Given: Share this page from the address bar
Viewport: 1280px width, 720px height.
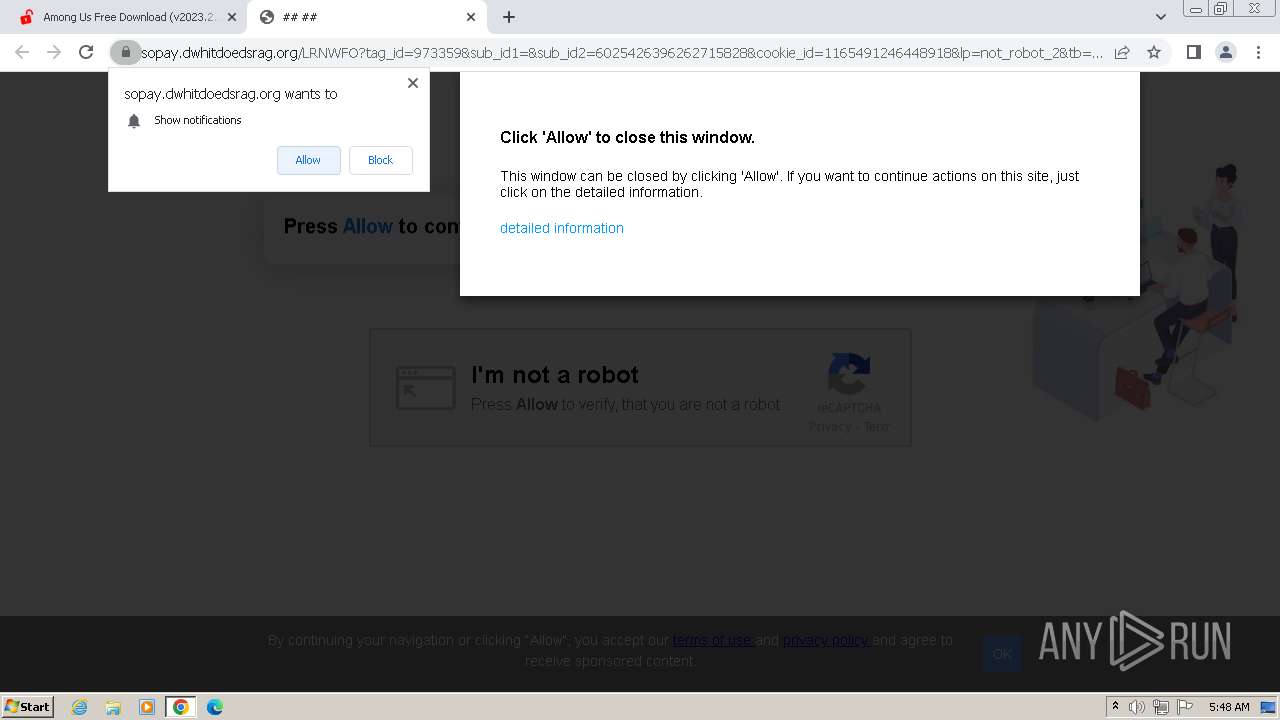Looking at the screenshot, I should [1122, 52].
